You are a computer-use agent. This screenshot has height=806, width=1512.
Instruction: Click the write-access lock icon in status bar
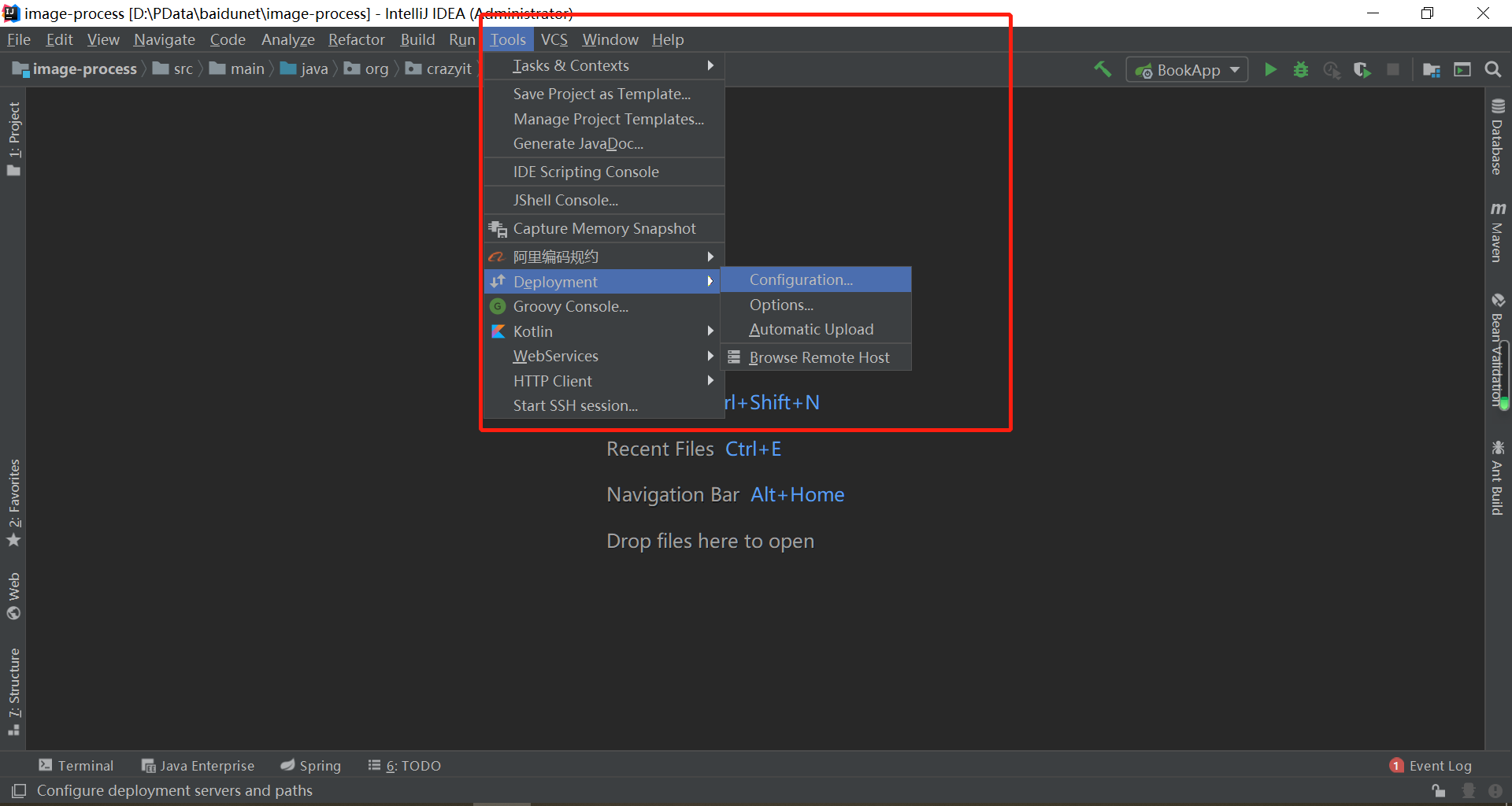(1439, 791)
